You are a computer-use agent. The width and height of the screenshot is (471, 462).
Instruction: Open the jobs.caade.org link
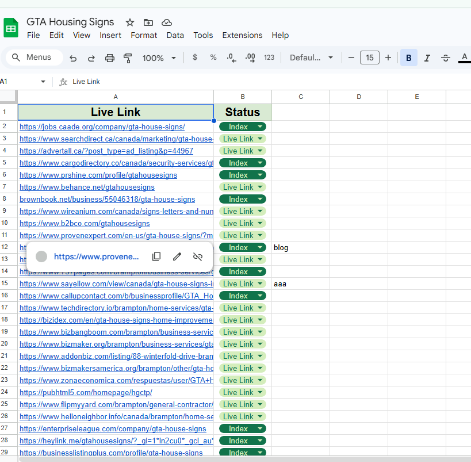tap(102, 127)
